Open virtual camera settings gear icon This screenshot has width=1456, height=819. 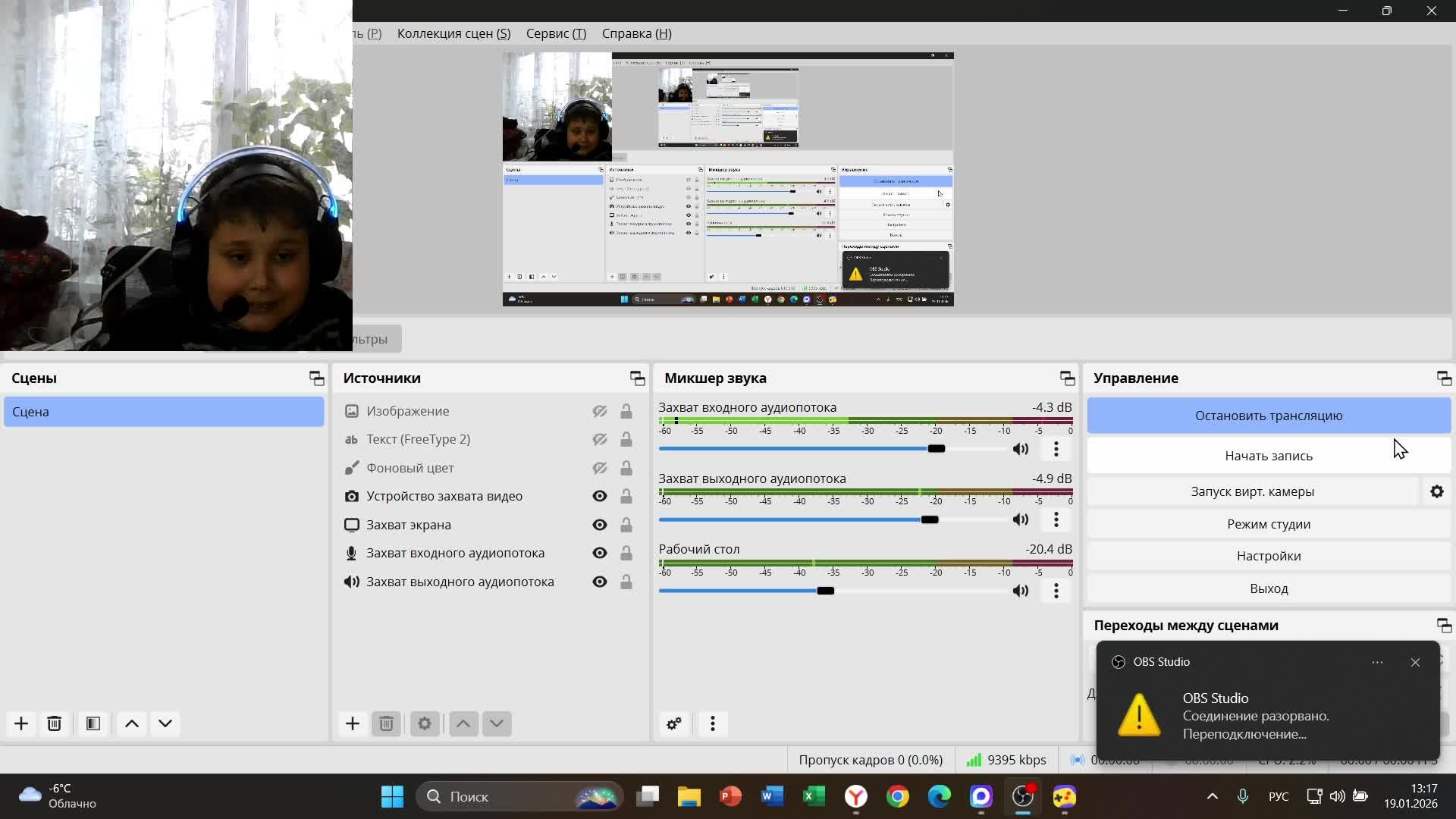point(1437,491)
